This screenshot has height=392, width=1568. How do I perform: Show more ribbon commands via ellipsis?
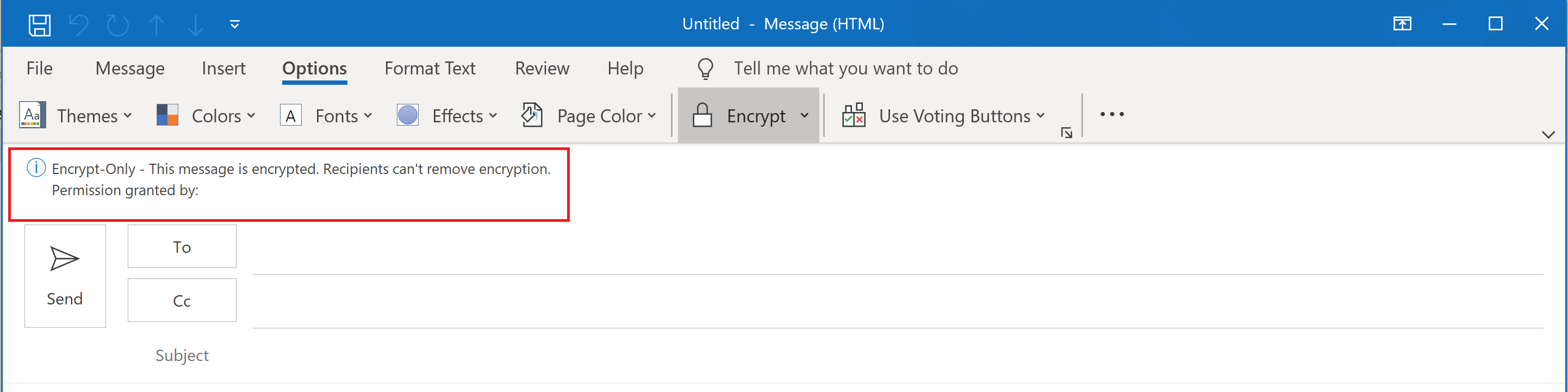(1111, 114)
